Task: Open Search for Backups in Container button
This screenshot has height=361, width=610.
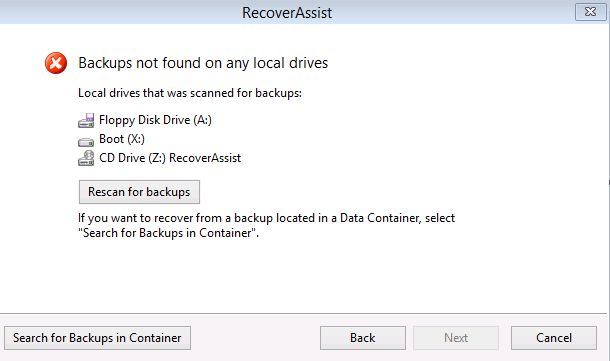Action: [x=97, y=338]
